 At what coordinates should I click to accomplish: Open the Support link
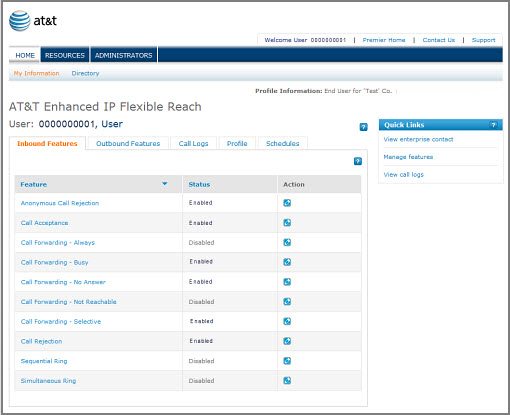point(483,40)
